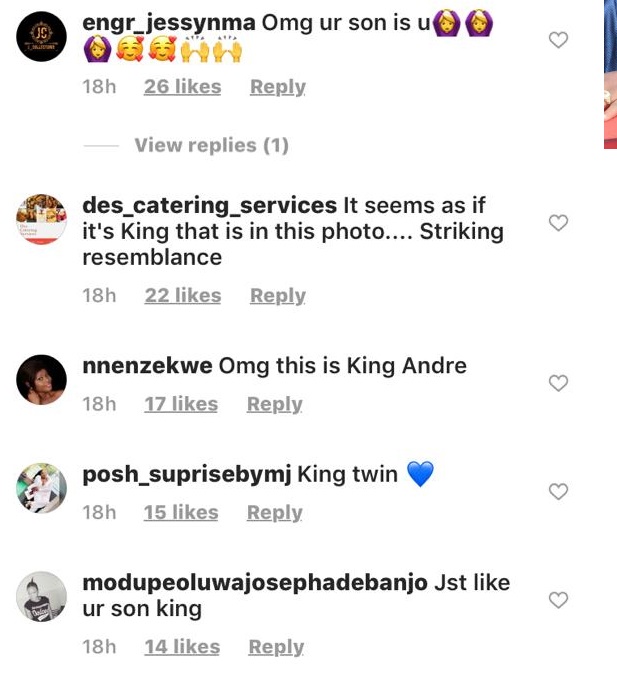View the 26 likes on first comment
The height and width of the screenshot is (677, 617).
click(x=182, y=87)
